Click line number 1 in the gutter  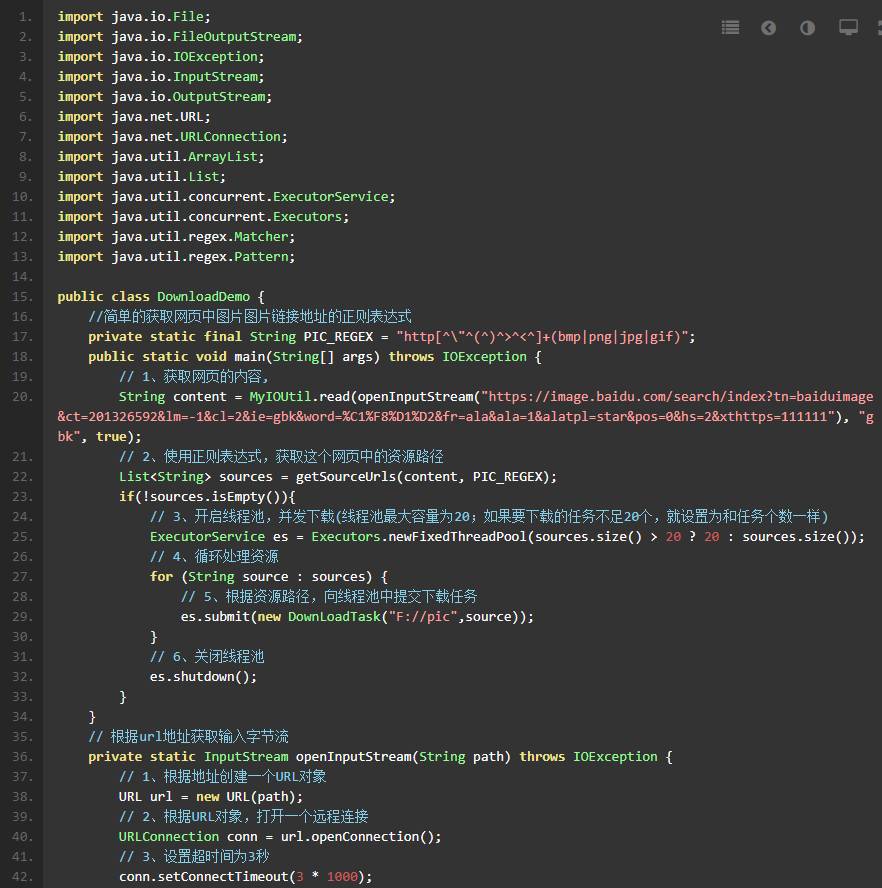[x=25, y=17]
